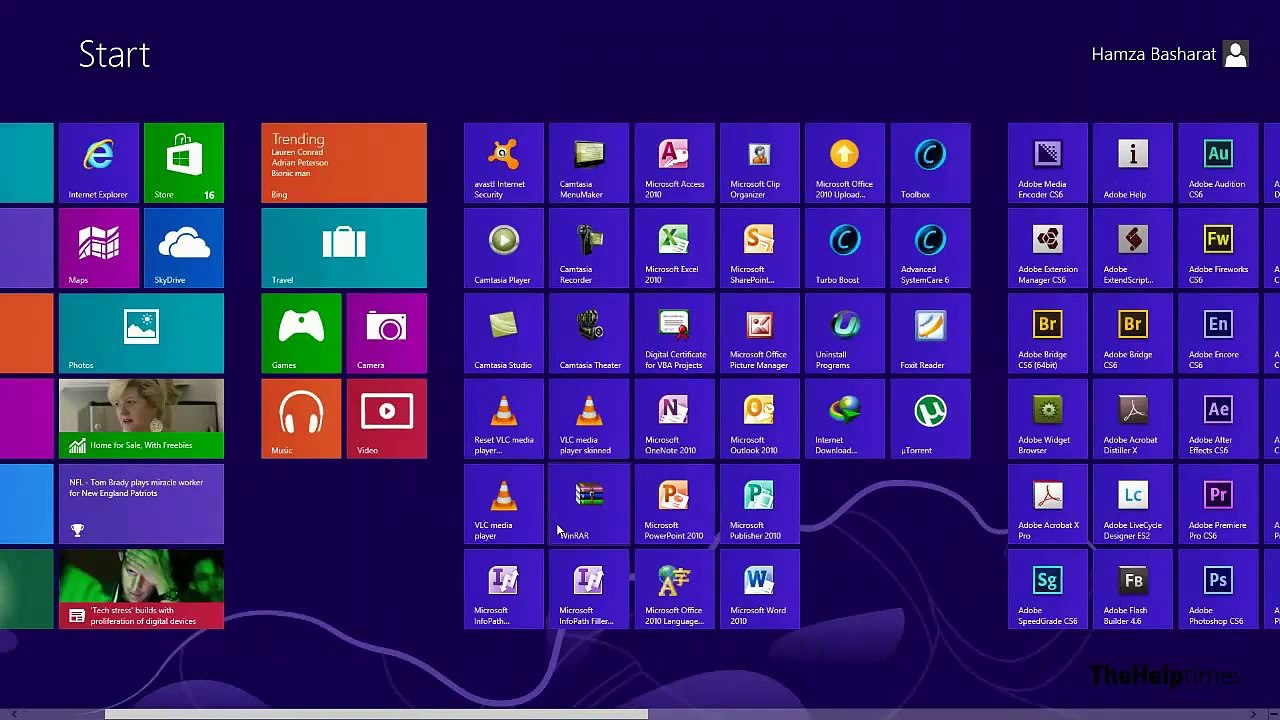The width and height of the screenshot is (1280, 720).
Task: Open the Travel tile
Action: point(344,248)
